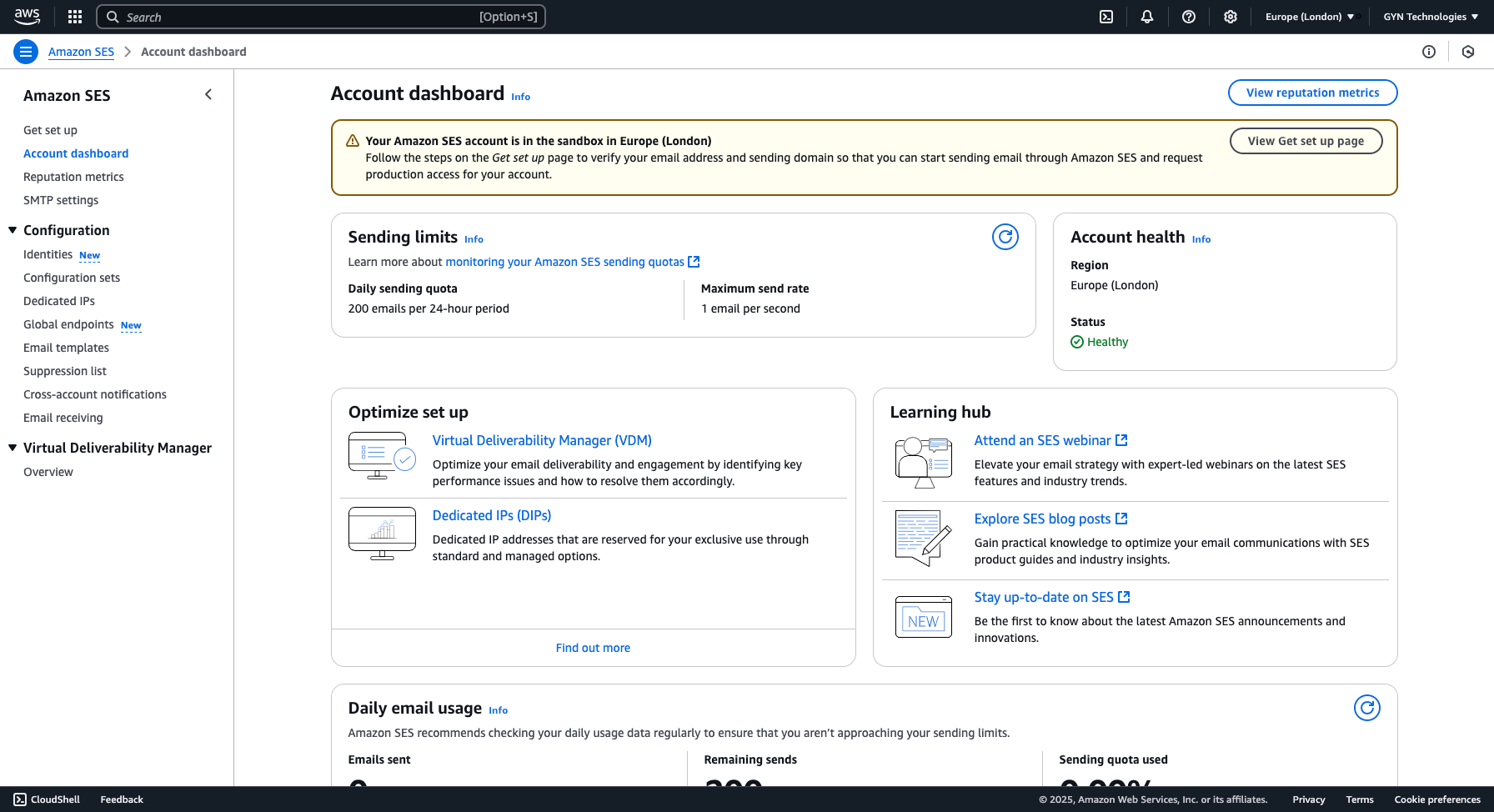Launch CloudShell from the top navigation bar

1105,17
